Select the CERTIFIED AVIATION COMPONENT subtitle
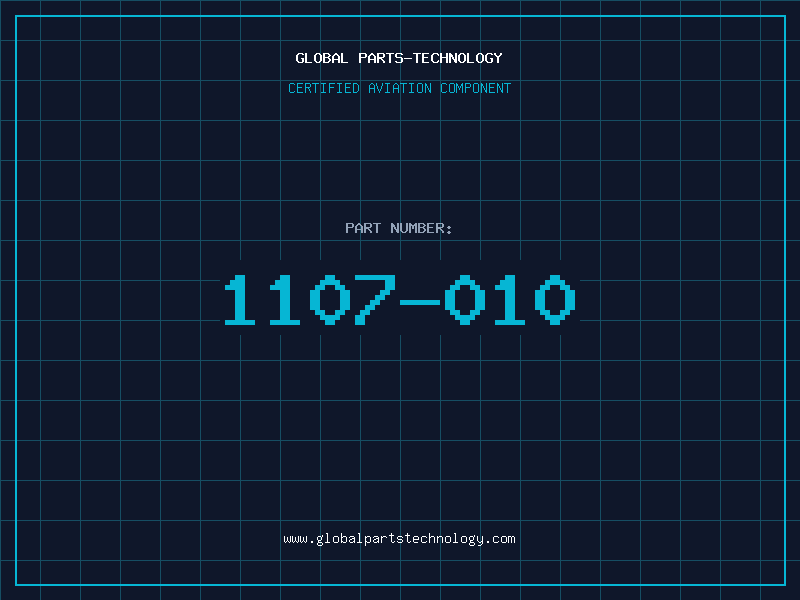 click(399, 88)
